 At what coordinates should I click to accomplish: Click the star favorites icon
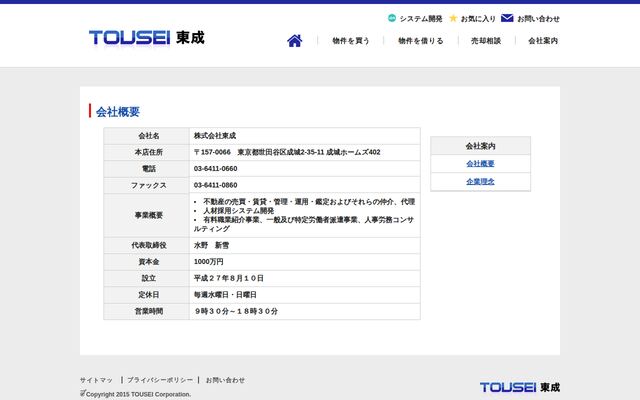coord(453,18)
